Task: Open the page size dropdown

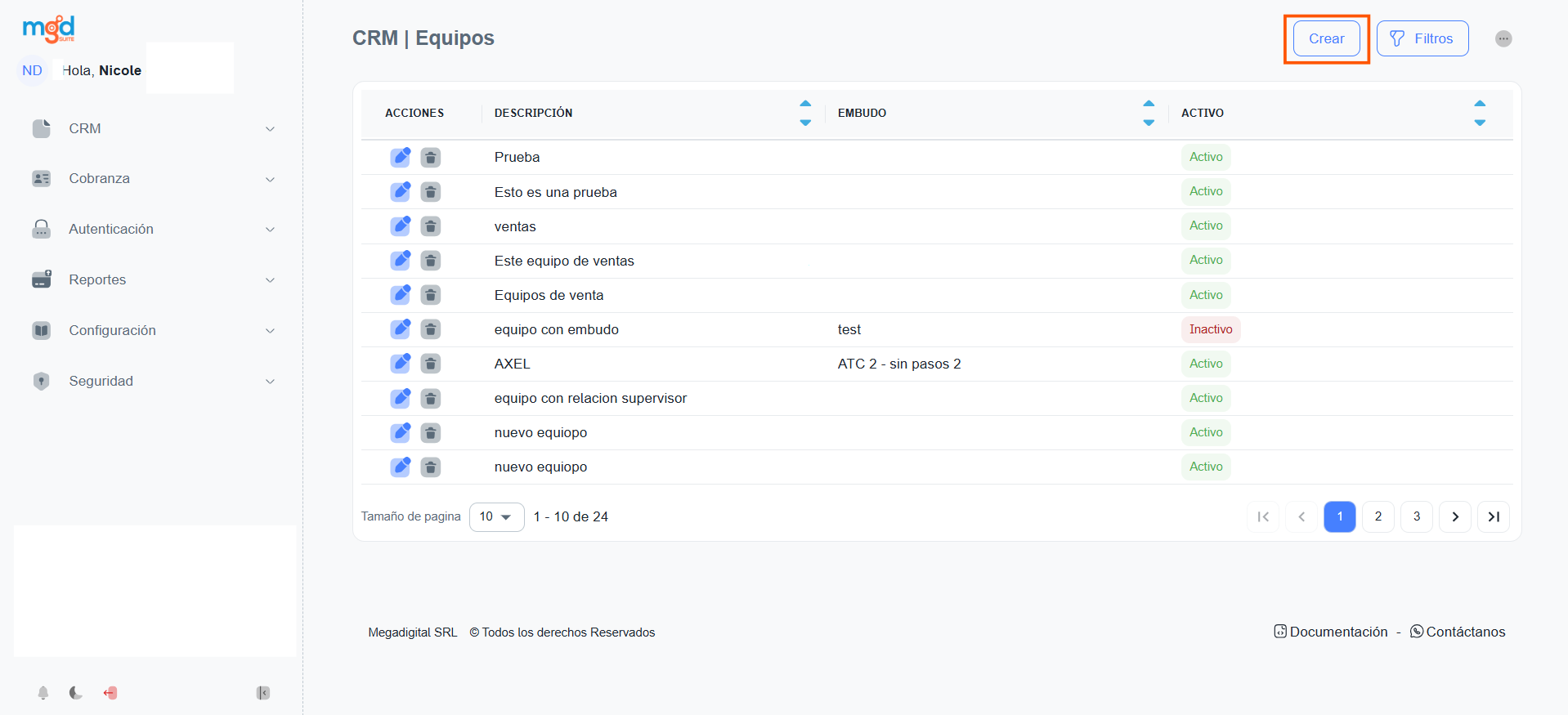Action: point(496,516)
